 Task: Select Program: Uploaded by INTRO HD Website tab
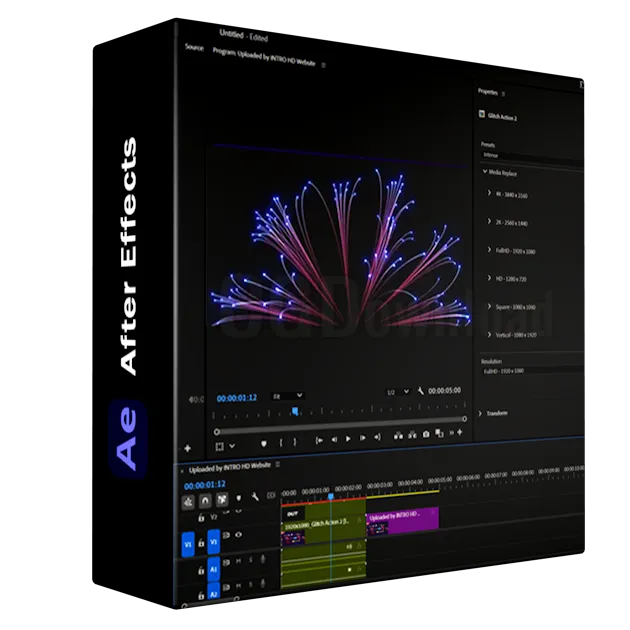(264, 57)
